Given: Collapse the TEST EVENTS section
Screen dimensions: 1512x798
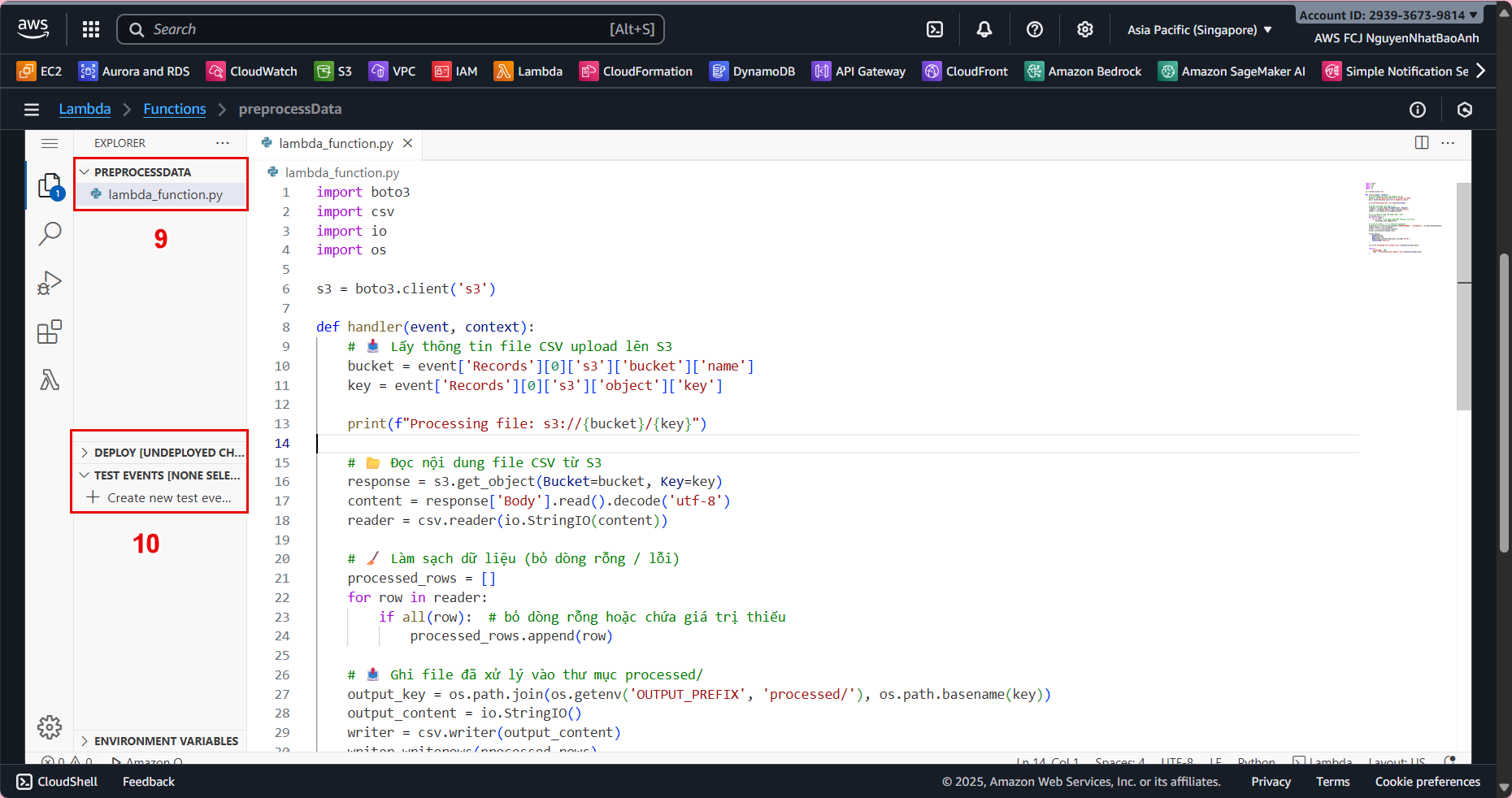Looking at the screenshot, I should tap(161, 475).
